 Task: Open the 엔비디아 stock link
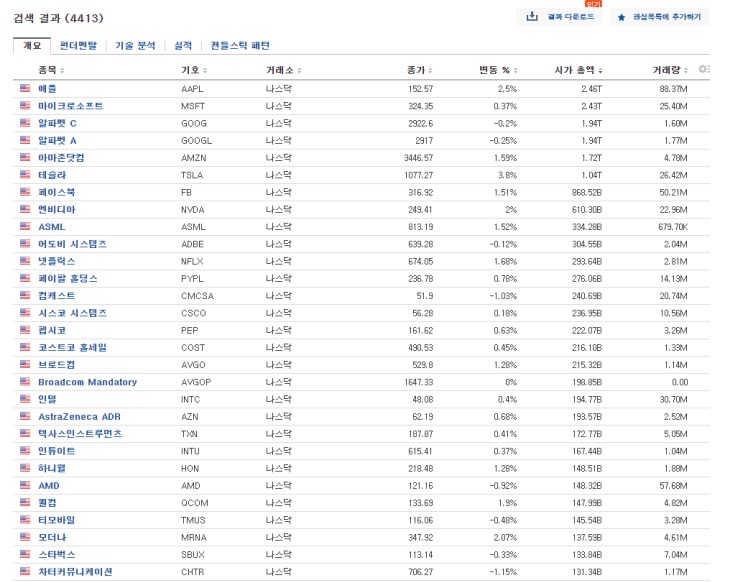(x=57, y=210)
